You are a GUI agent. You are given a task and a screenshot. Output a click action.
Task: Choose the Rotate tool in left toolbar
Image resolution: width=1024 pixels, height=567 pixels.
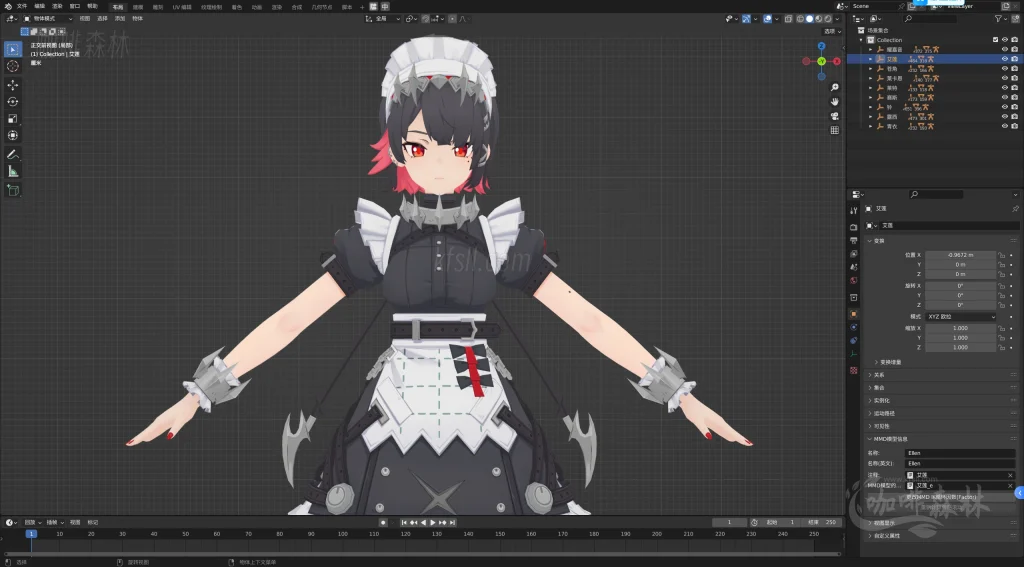click(x=12, y=102)
